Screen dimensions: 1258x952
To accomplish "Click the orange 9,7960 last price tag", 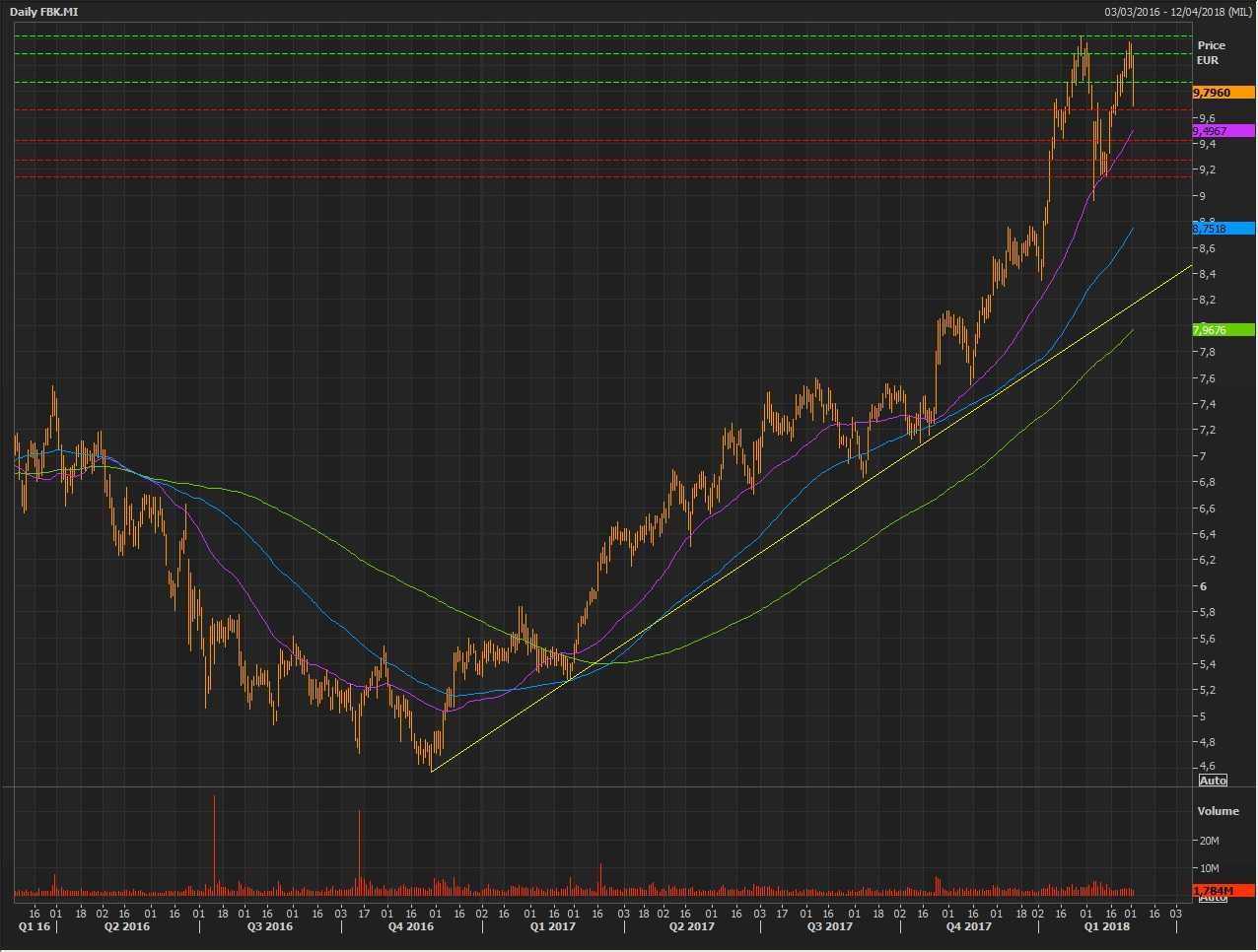I will point(1223,93).
